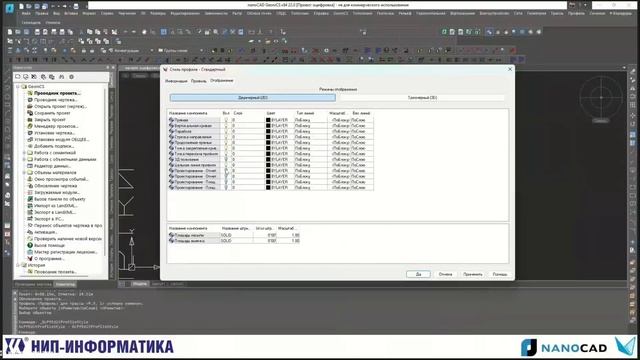This screenshot has height=360, width=640.
Task: Open the Файл menu
Action: (26, 13)
